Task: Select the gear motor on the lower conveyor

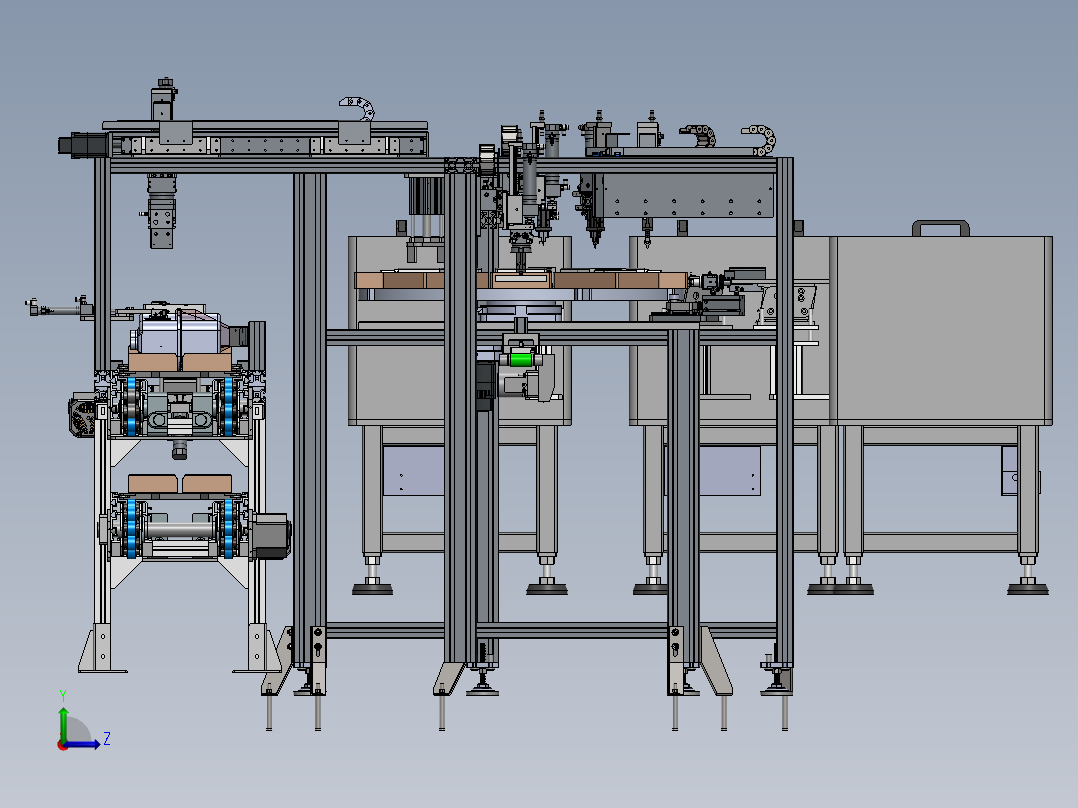Action: click(x=271, y=534)
